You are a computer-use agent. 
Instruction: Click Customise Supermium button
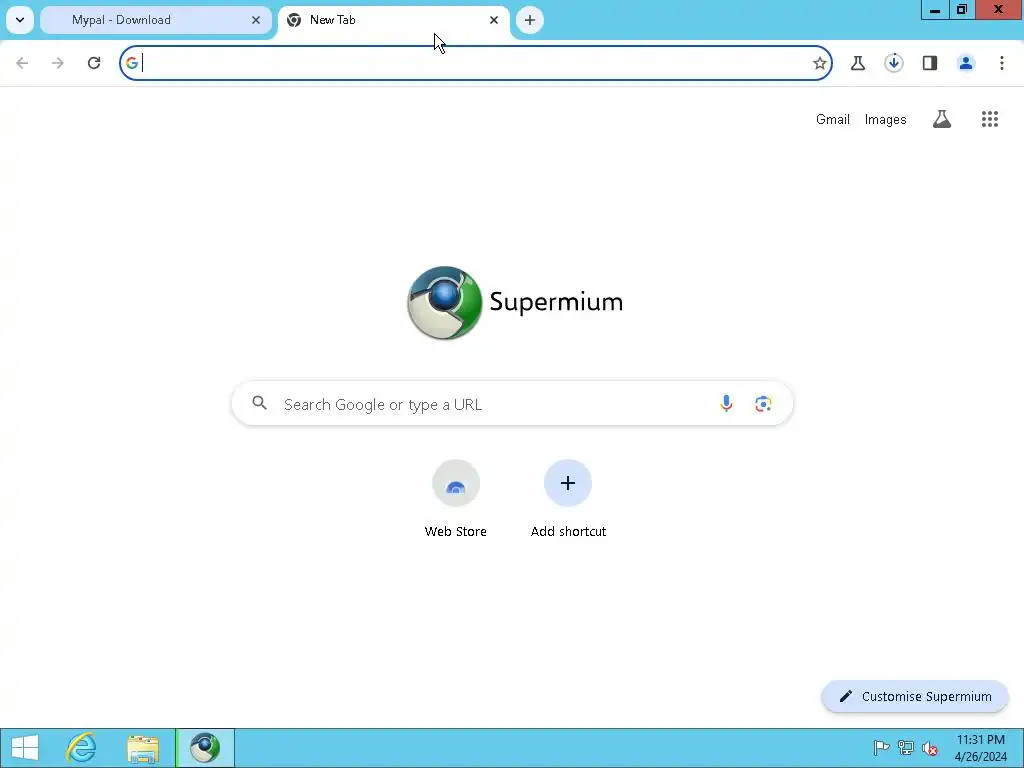[x=915, y=696]
